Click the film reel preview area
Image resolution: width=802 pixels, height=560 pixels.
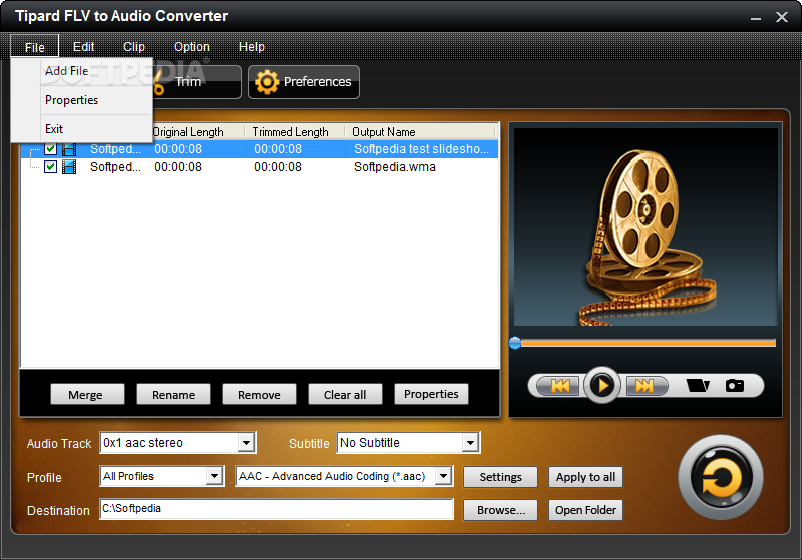645,227
